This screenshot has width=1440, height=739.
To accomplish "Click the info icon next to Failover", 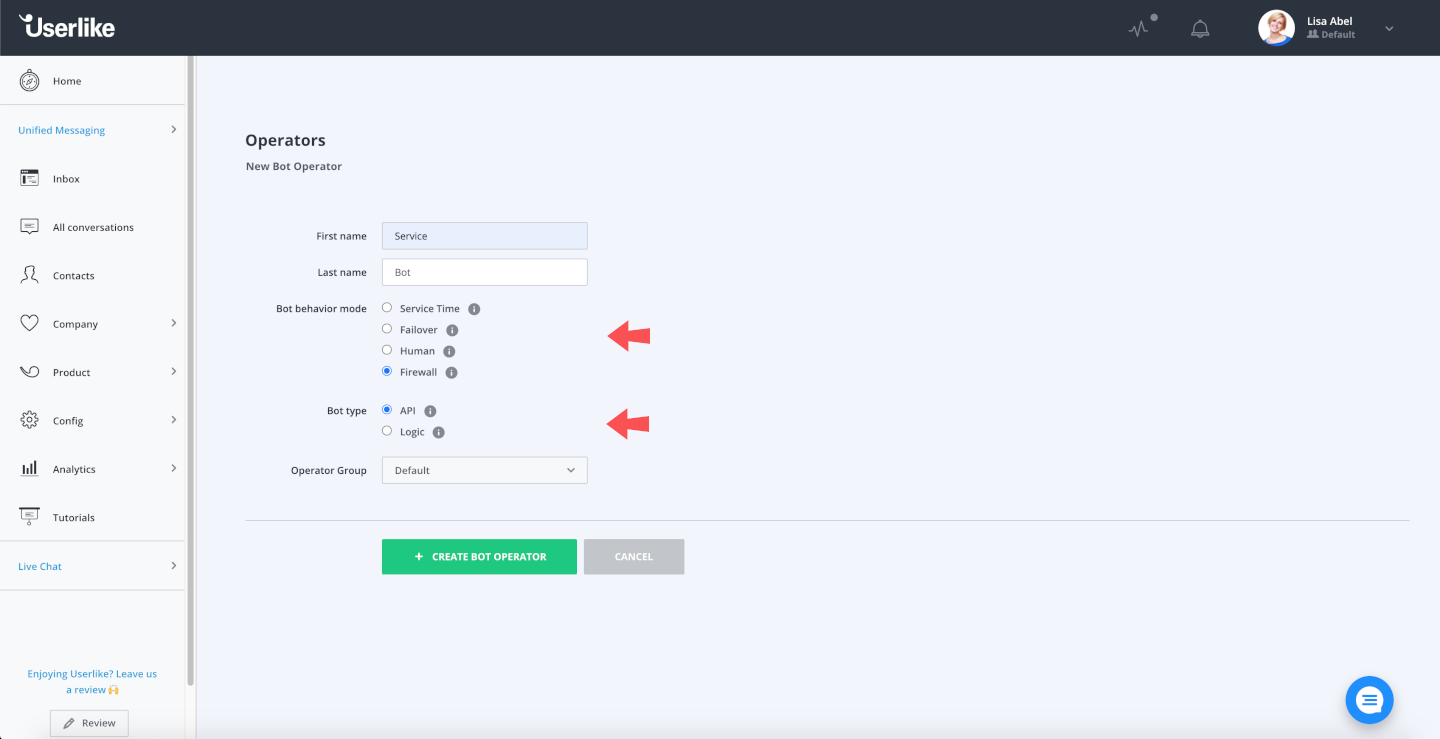I will 452,330.
